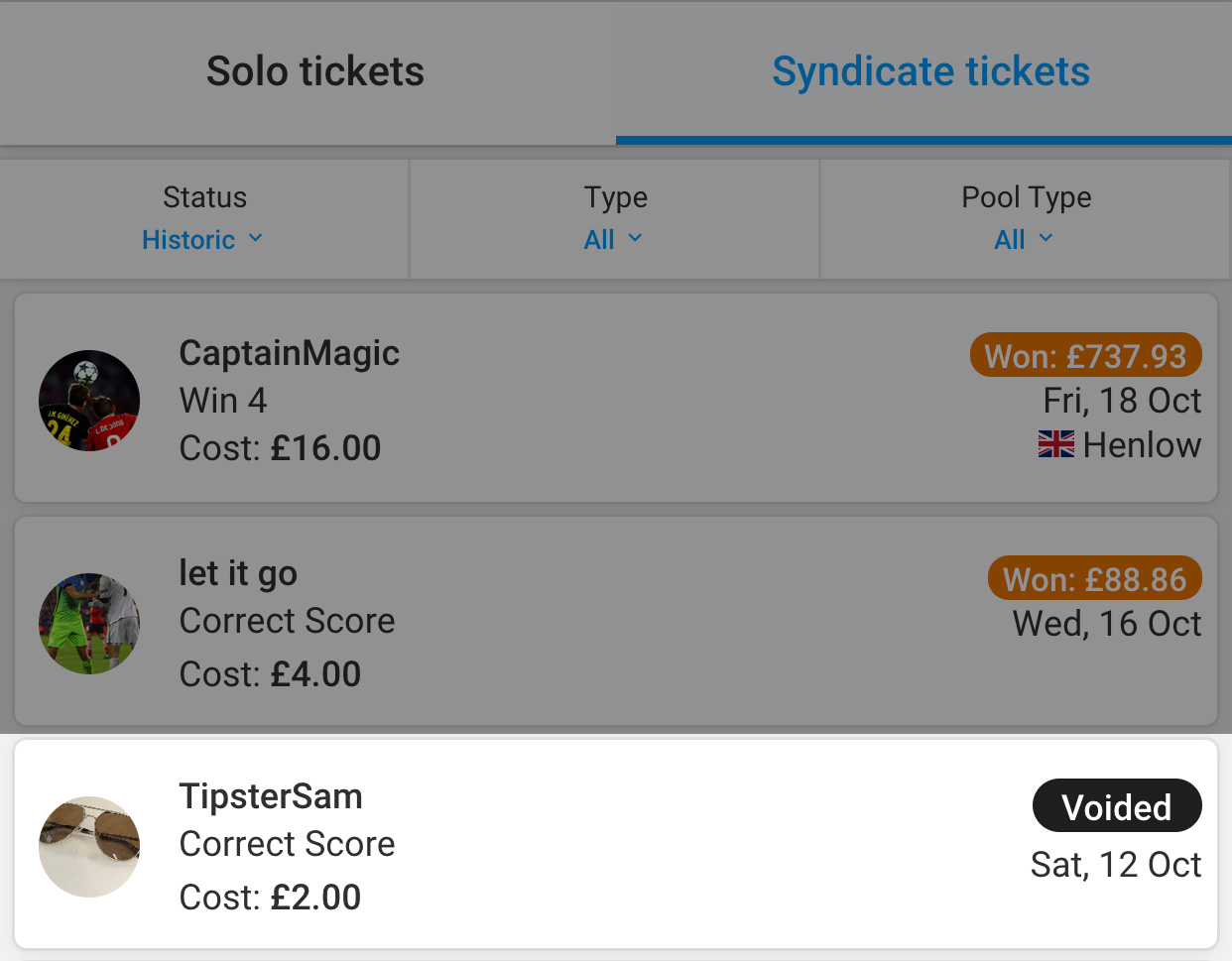The height and width of the screenshot is (961, 1232).
Task: Open the Historic status dropdown
Action: (x=188, y=240)
